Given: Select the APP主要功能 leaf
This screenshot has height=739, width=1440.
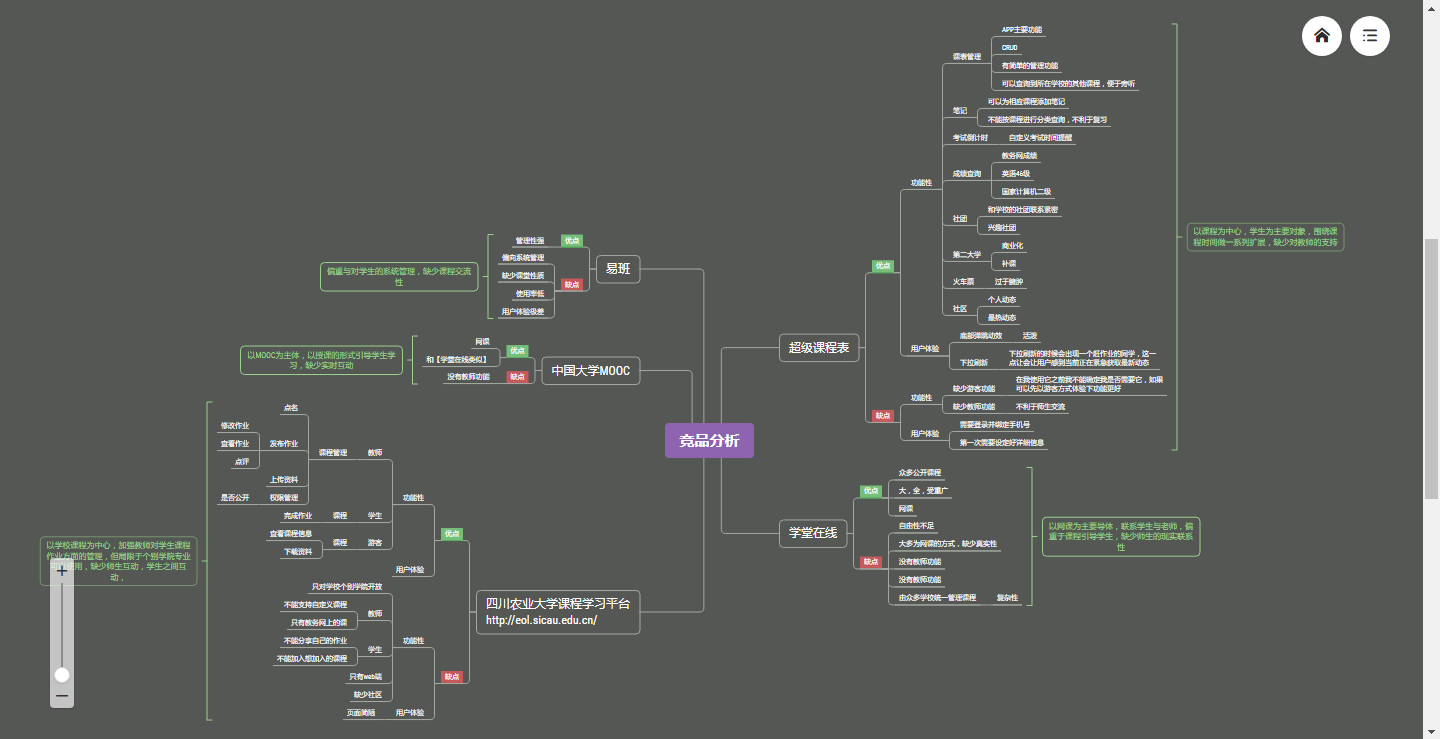Looking at the screenshot, I should tap(1022, 30).
